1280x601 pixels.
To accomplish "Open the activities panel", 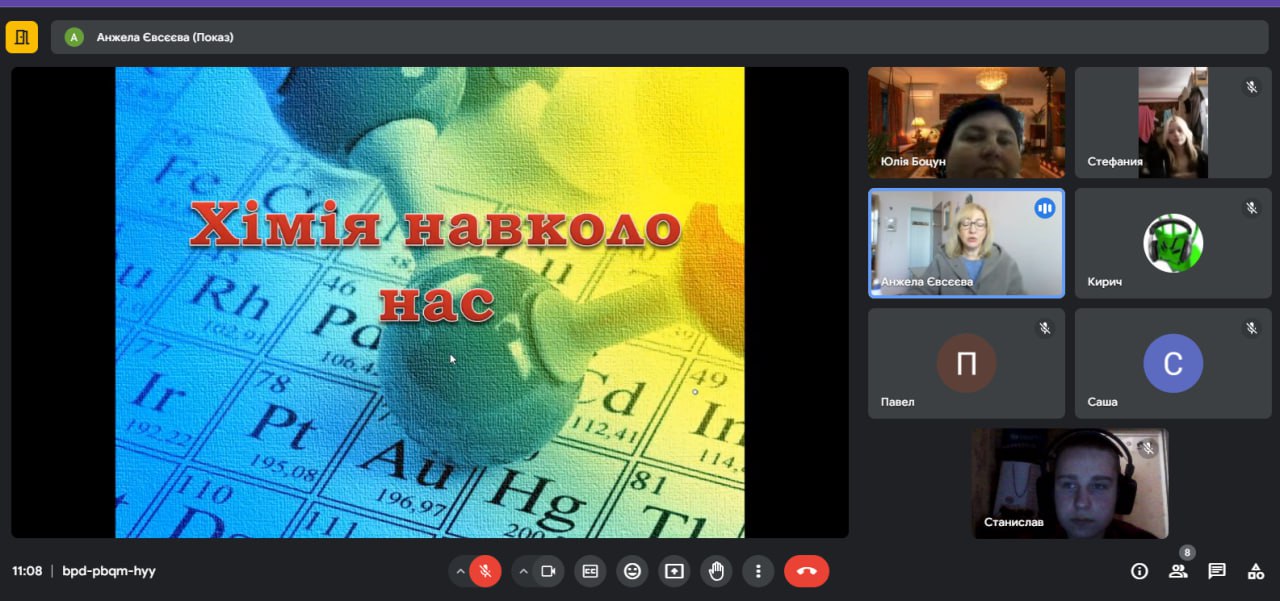I will tap(1256, 571).
